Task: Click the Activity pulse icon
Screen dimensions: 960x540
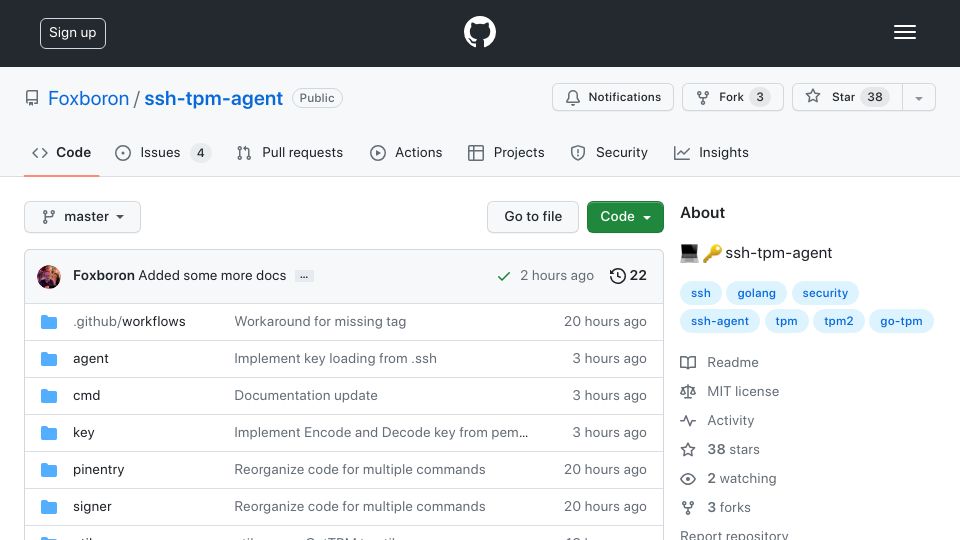Action: coord(688,421)
